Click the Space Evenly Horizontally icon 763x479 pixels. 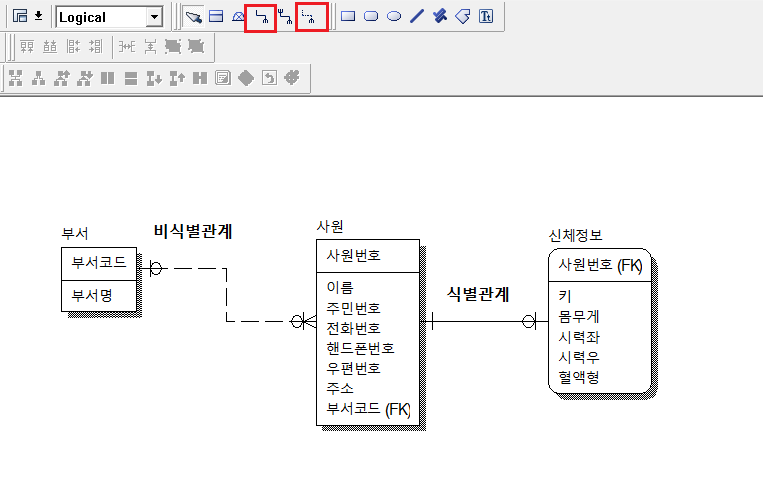click(127, 47)
